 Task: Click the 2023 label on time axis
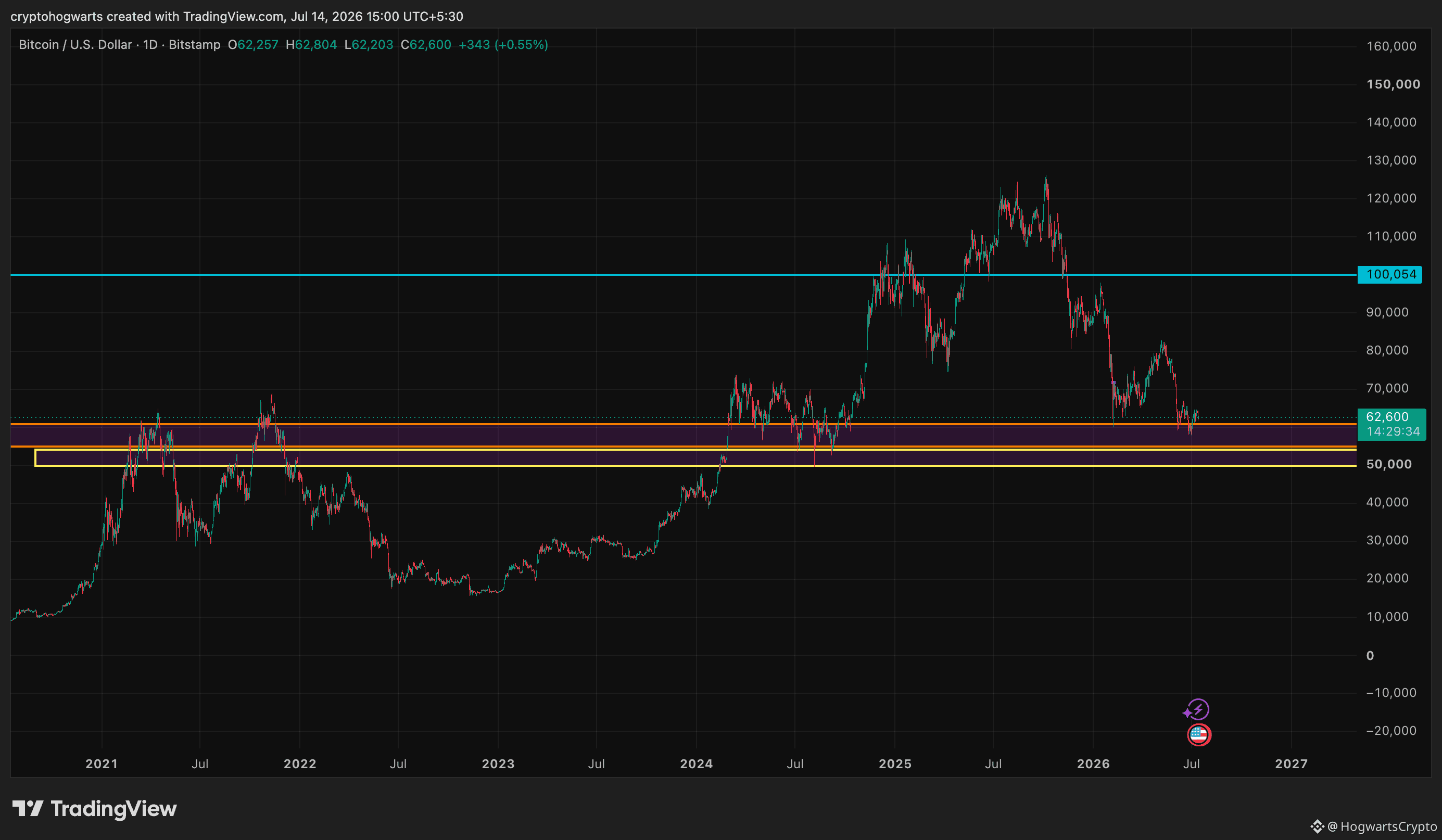pyautogui.click(x=498, y=764)
